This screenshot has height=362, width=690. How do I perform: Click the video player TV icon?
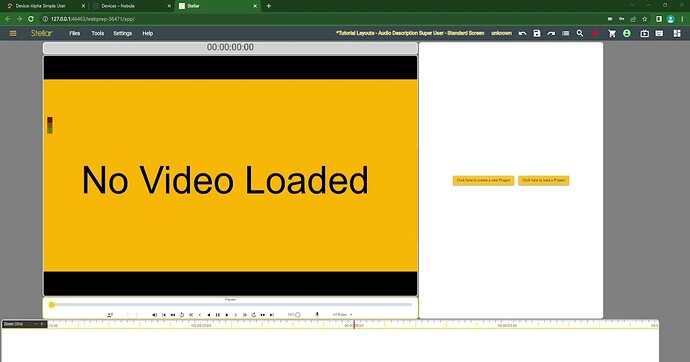click(x=645, y=33)
